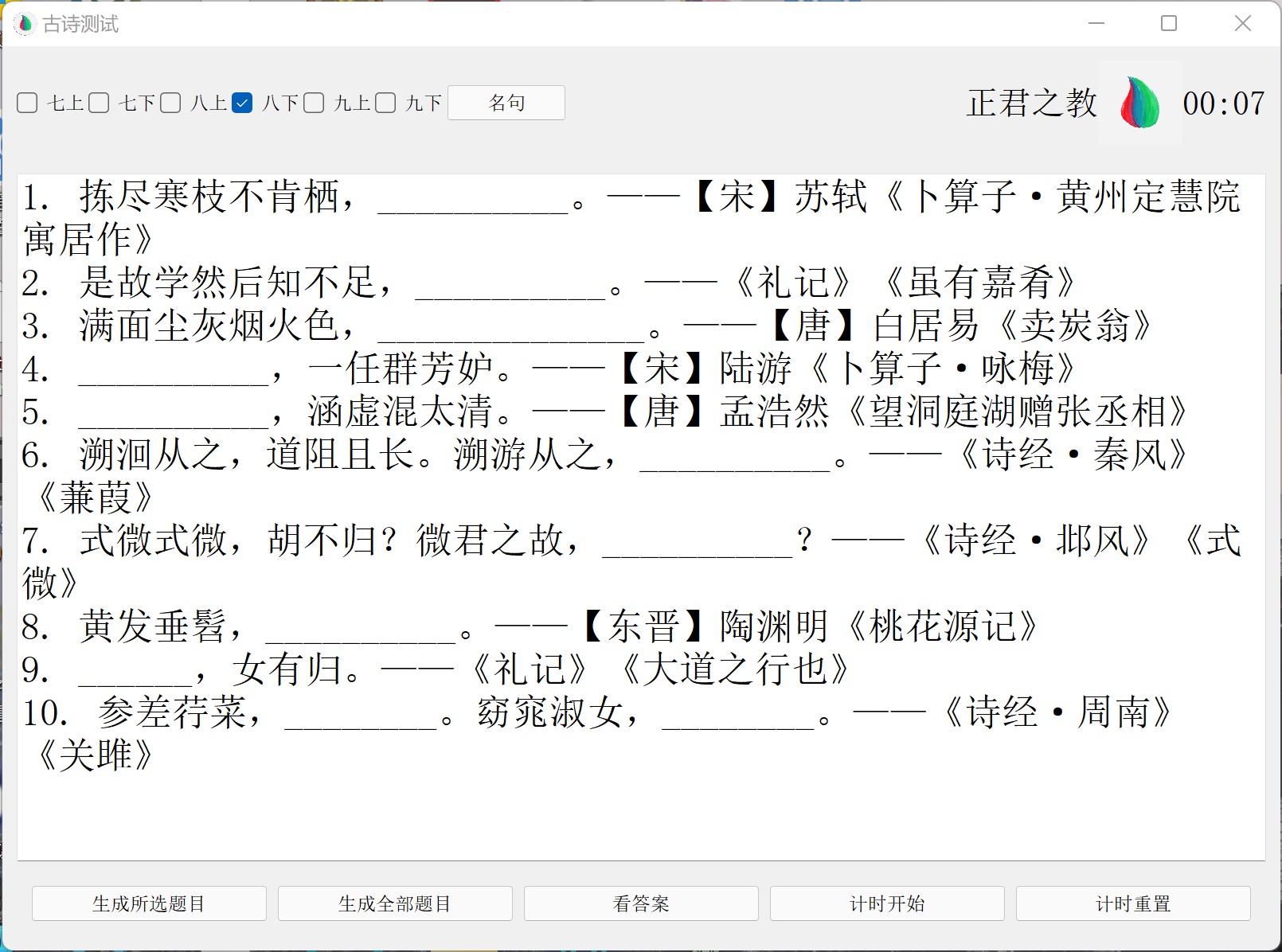1282x952 pixels.
Task: Click question 10 text 参差荇菜
Action: [x=172, y=712]
